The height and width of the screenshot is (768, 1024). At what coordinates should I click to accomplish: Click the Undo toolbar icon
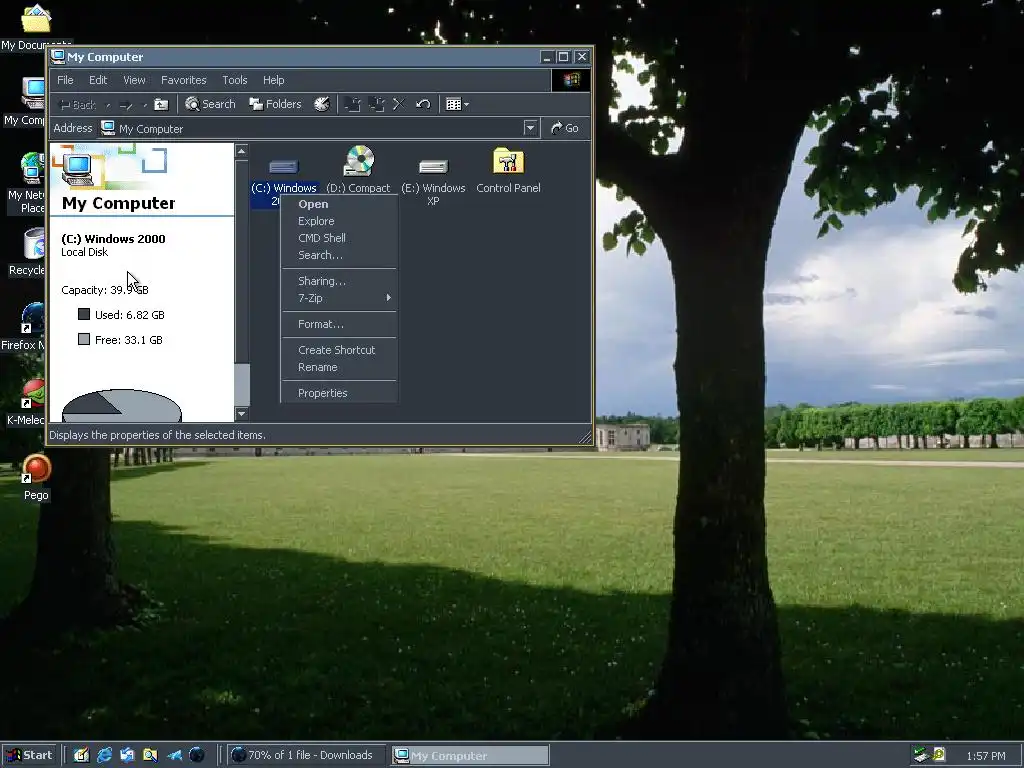(423, 104)
